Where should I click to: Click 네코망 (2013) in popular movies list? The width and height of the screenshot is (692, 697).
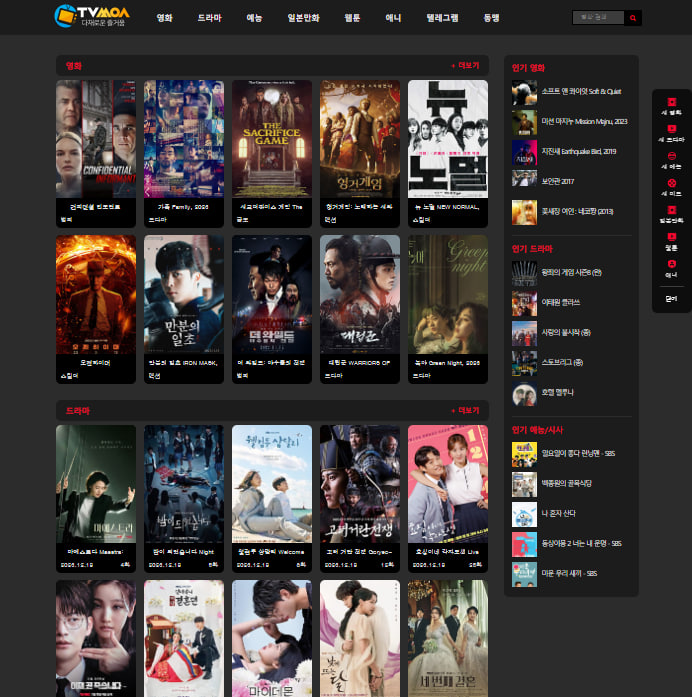577,212
